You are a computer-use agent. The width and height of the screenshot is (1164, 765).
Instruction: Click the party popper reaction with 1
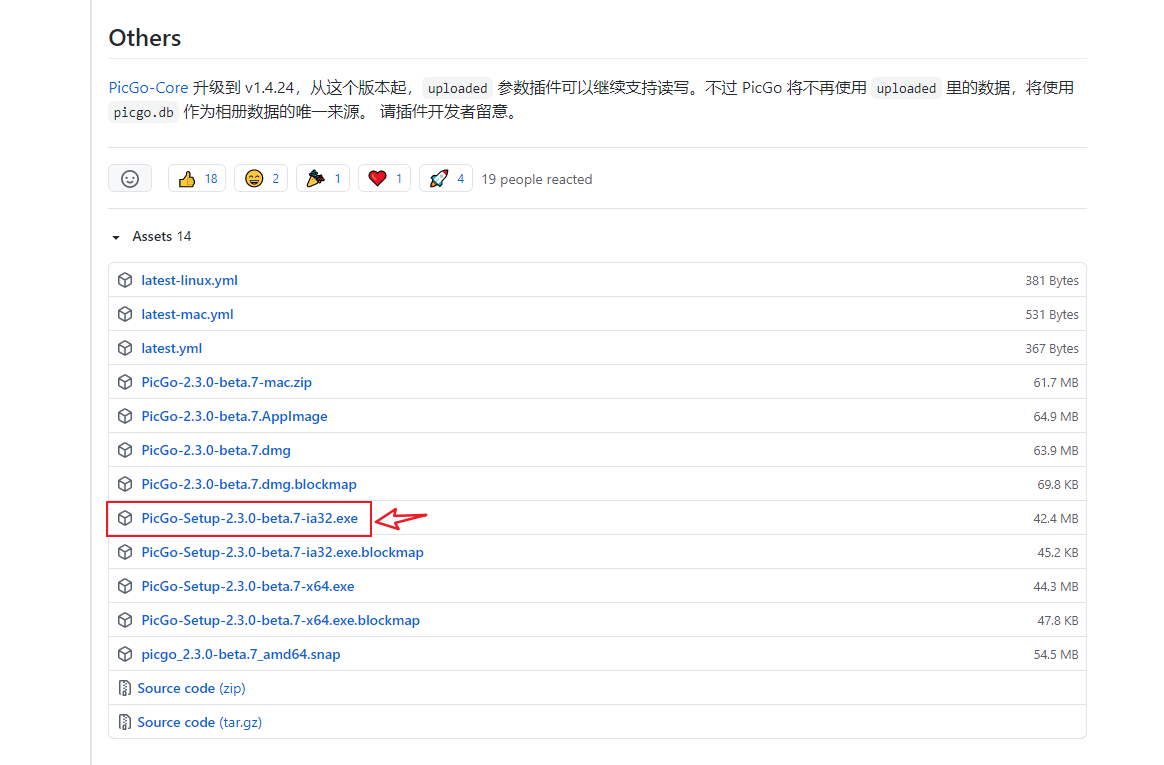323,179
